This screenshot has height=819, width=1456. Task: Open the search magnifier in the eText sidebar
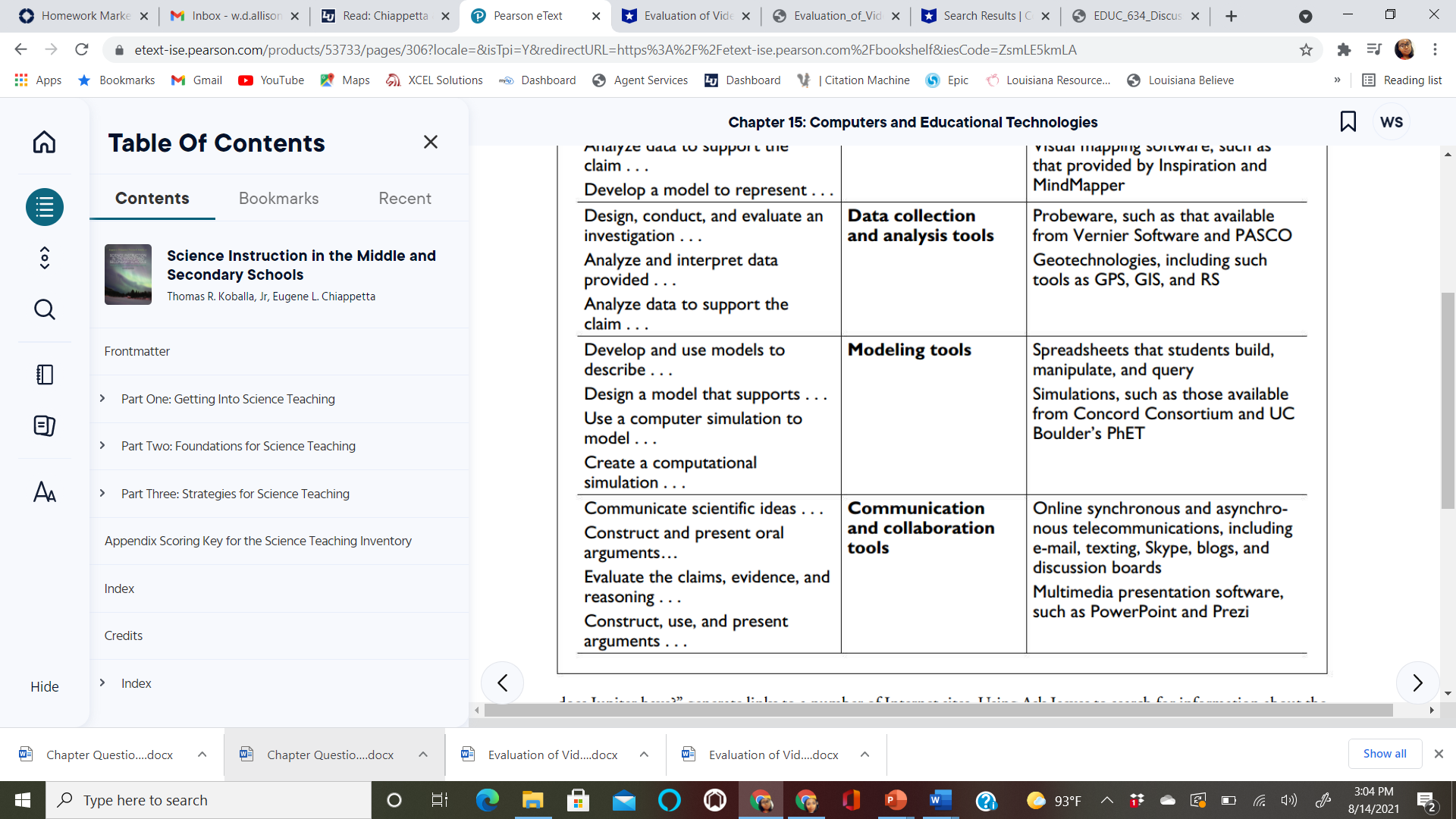click(x=45, y=309)
